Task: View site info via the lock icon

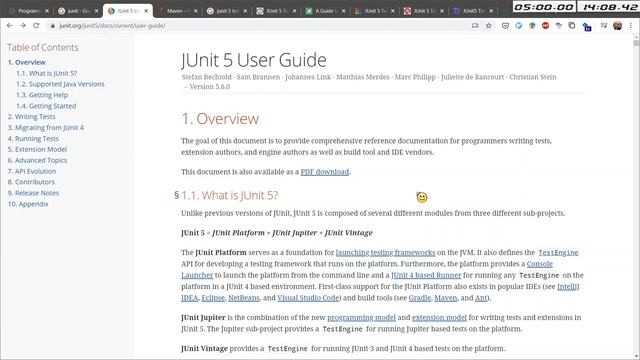Action: click(52, 26)
